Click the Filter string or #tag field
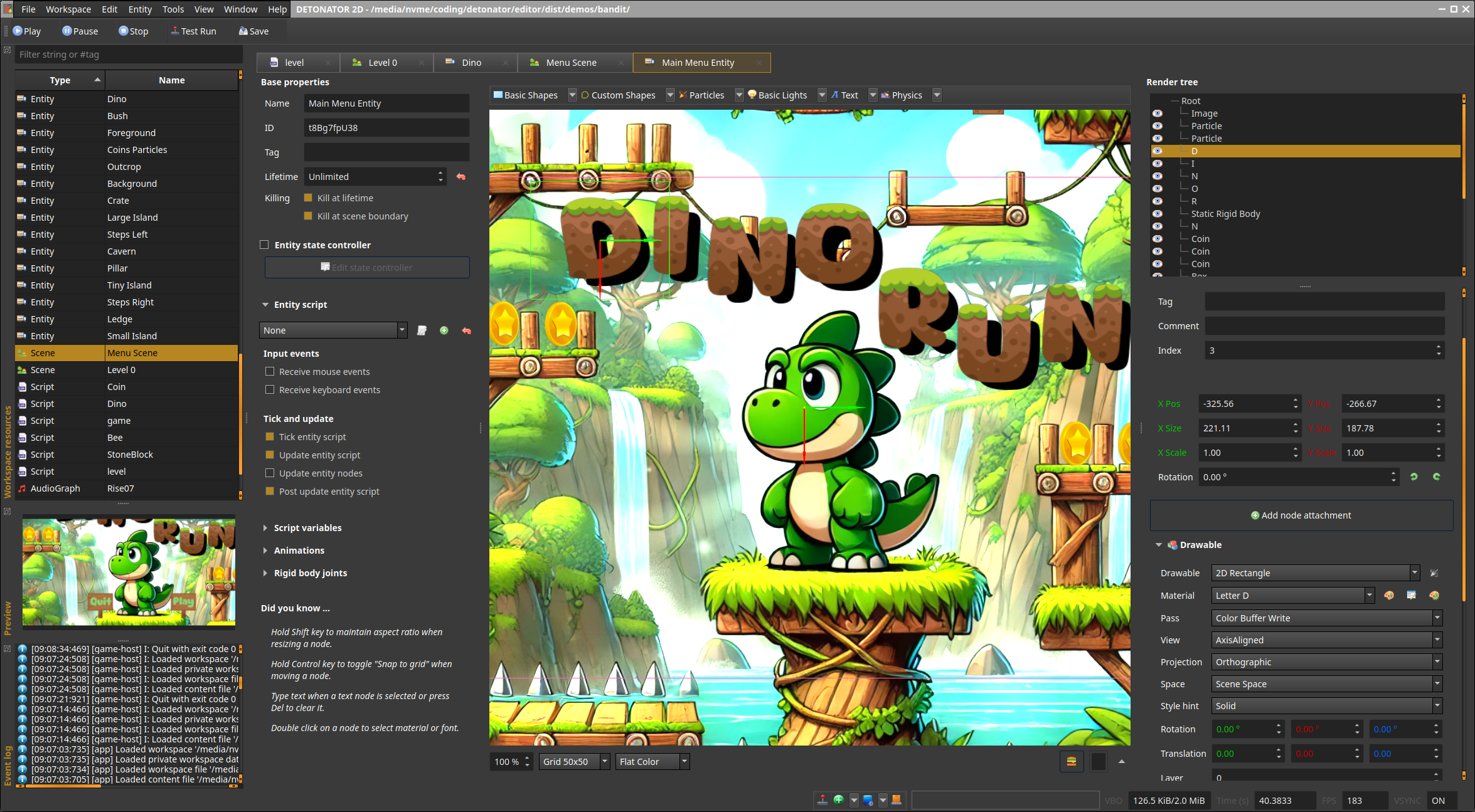The height and width of the screenshot is (812, 1475). (x=128, y=55)
